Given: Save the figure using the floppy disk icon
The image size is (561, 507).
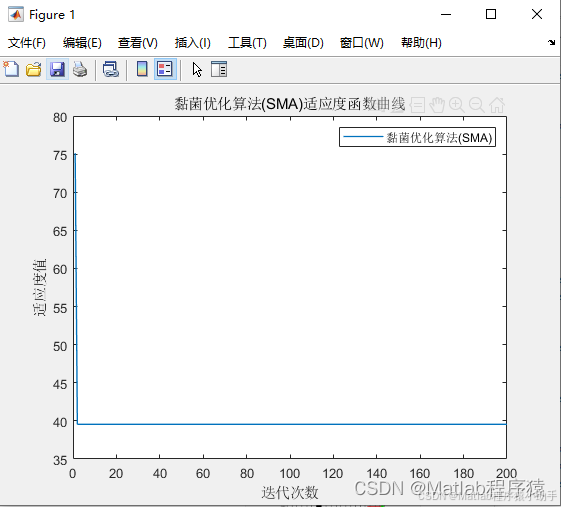Looking at the screenshot, I should click(x=57, y=69).
